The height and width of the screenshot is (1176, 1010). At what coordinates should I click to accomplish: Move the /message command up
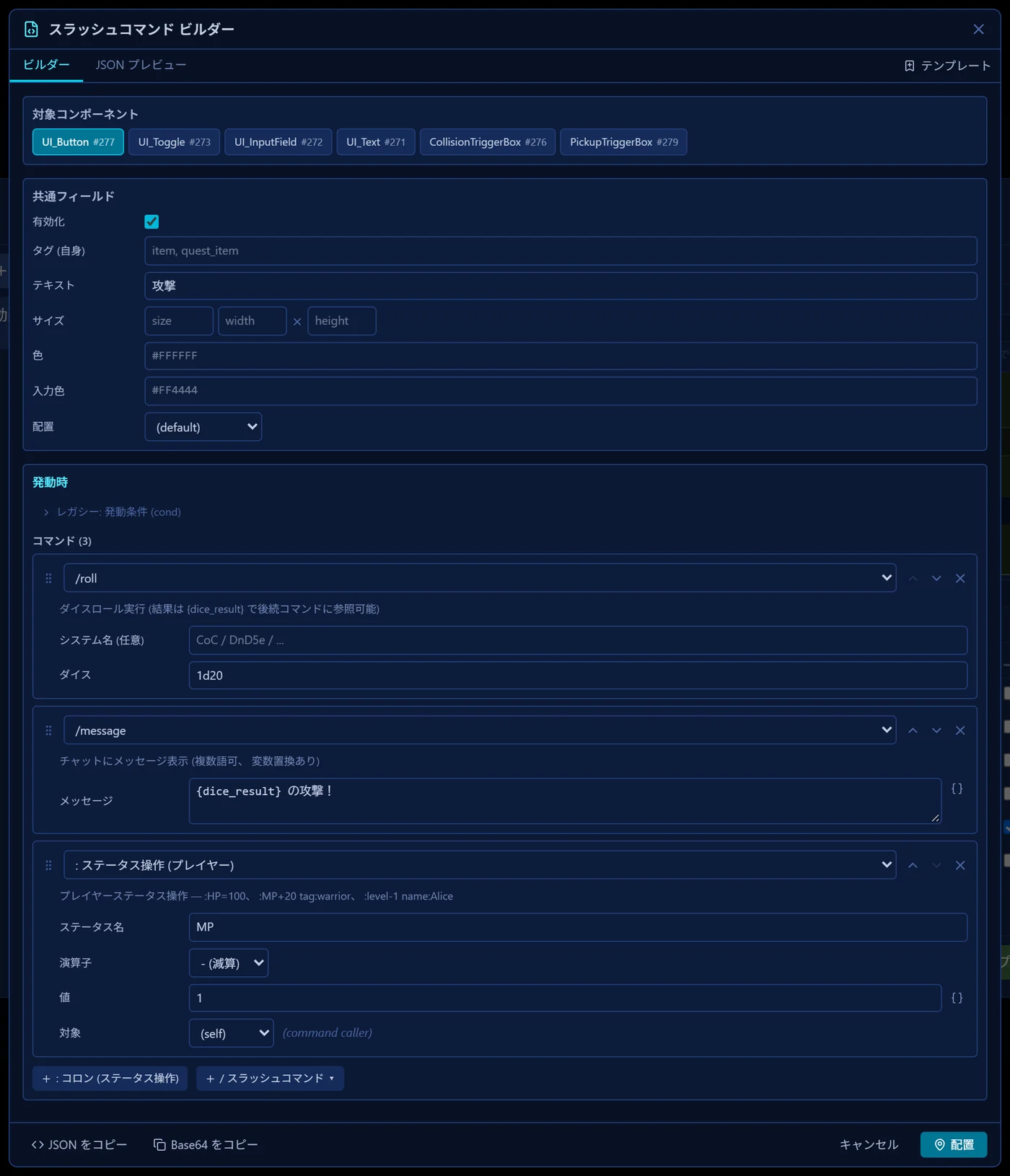coord(913,731)
